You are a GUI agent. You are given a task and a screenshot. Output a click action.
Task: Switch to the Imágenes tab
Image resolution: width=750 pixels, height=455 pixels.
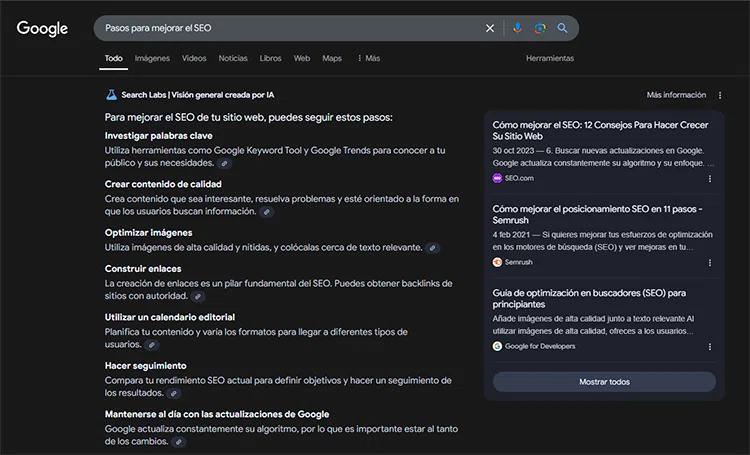click(x=152, y=59)
